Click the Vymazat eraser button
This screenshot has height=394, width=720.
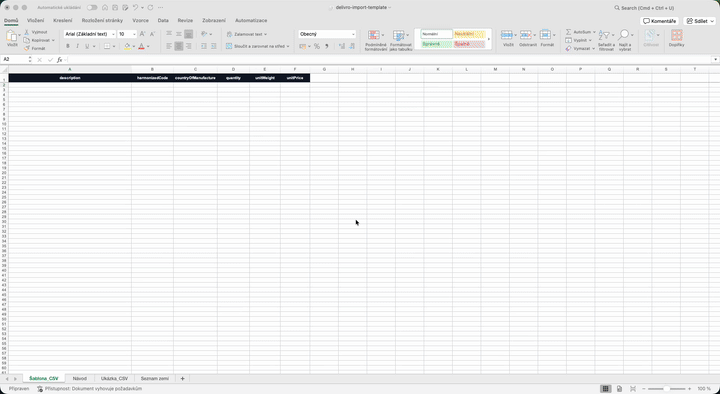pyautogui.click(x=579, y=48)
